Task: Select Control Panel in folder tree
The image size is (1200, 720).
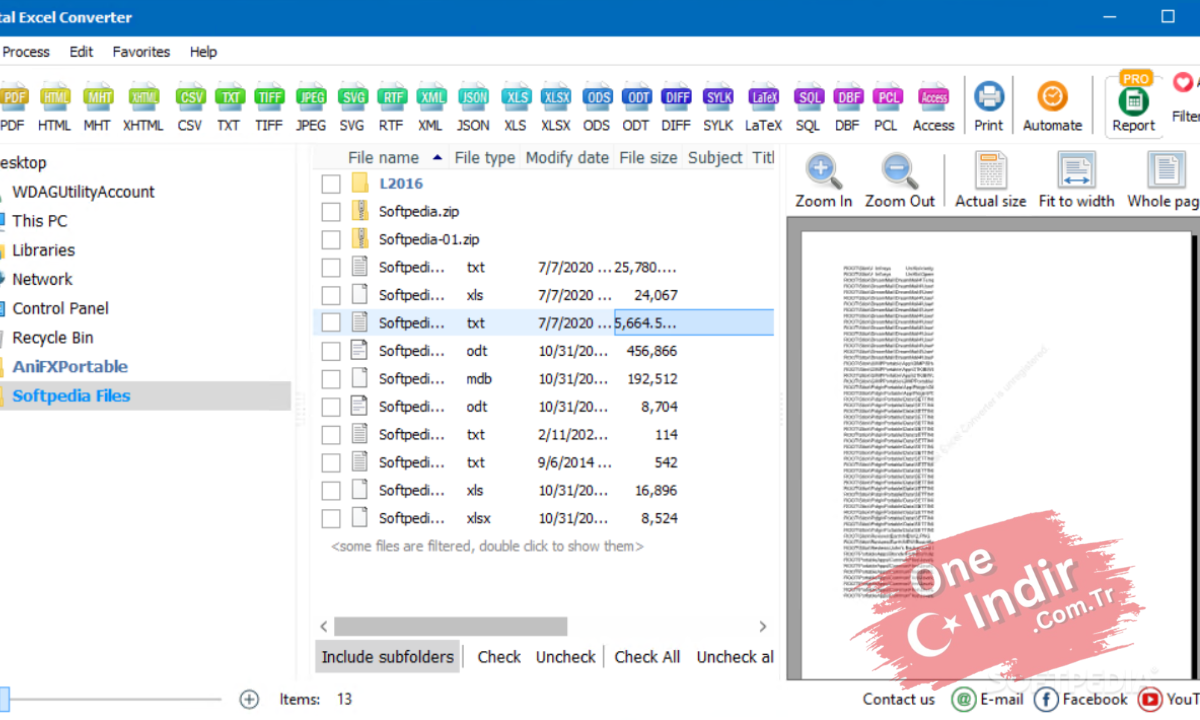Action: click(60, 309)
